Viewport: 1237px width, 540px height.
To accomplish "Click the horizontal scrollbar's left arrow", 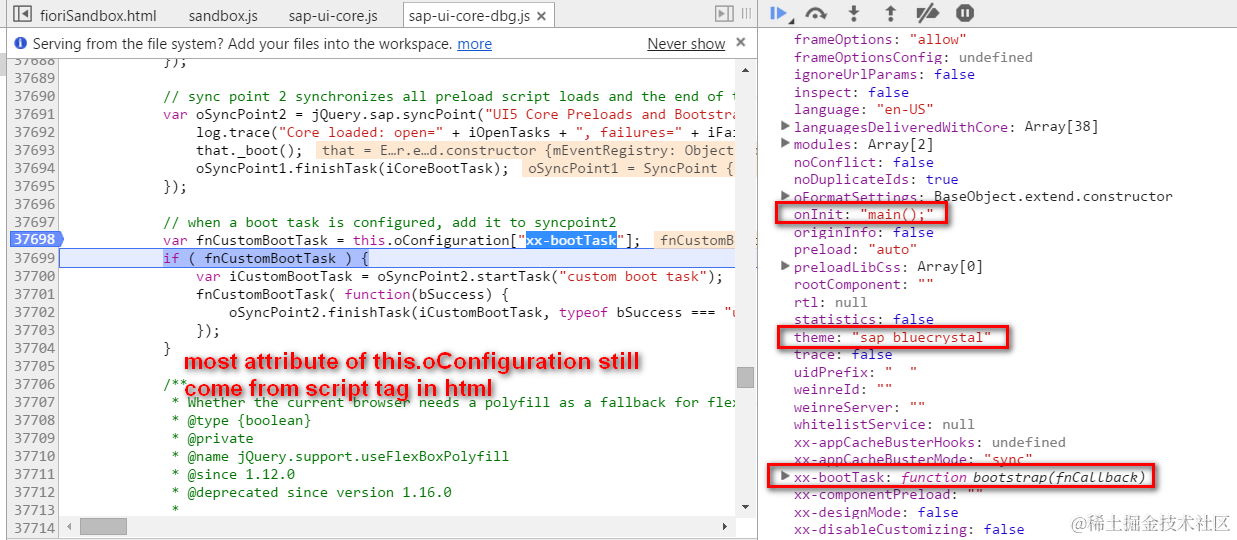I will (x=67, y=526).
